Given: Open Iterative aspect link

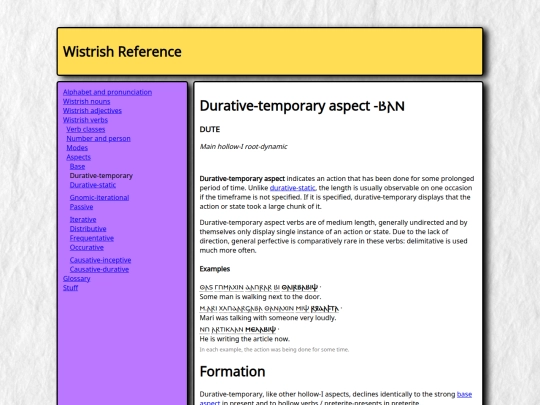Looking at the screenshot, I should pyautogui.click(x=83, y=220).
